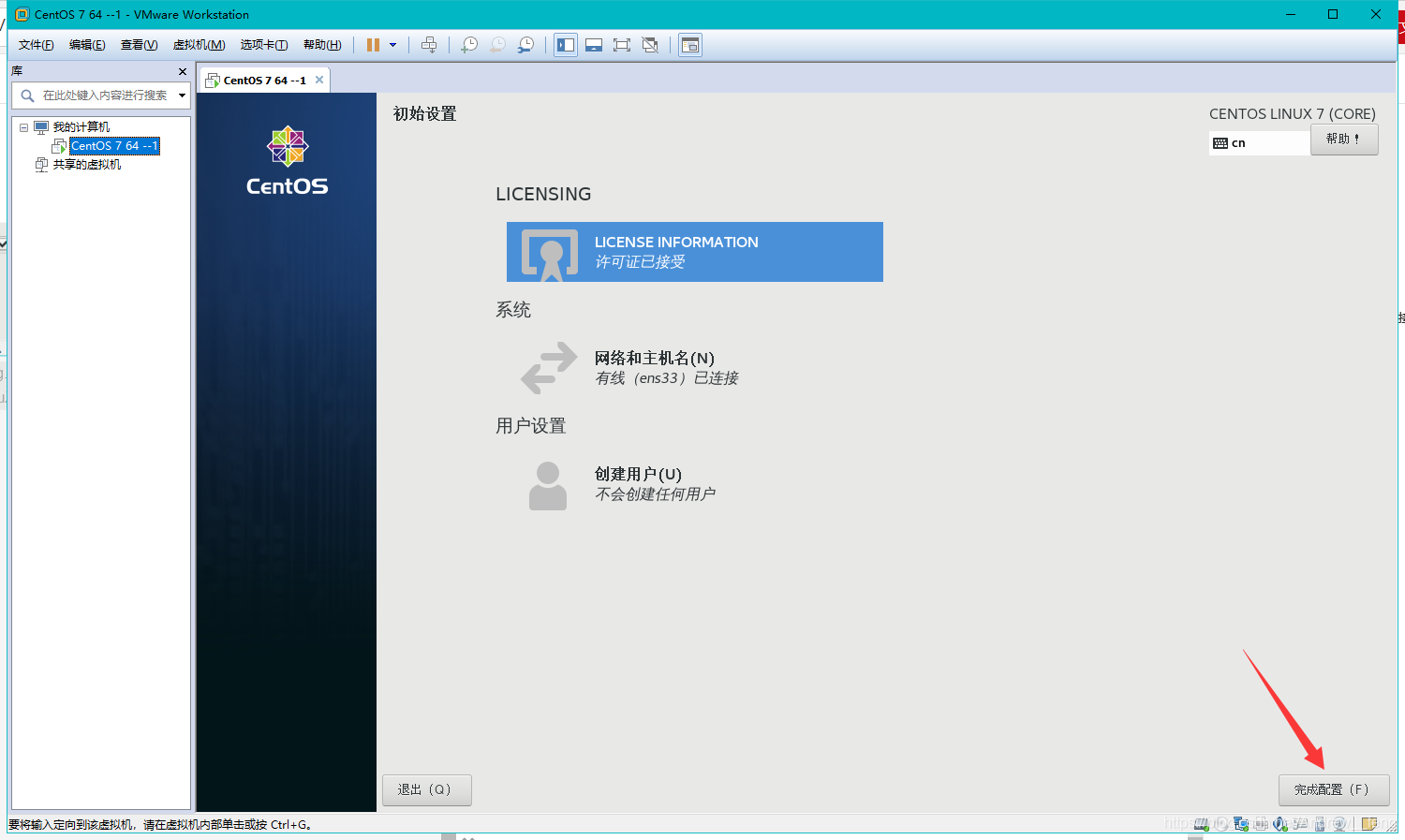Open LICENSE INFORMATION settings
Screen dimensions: 1405x840
click(x=695, y=252)
